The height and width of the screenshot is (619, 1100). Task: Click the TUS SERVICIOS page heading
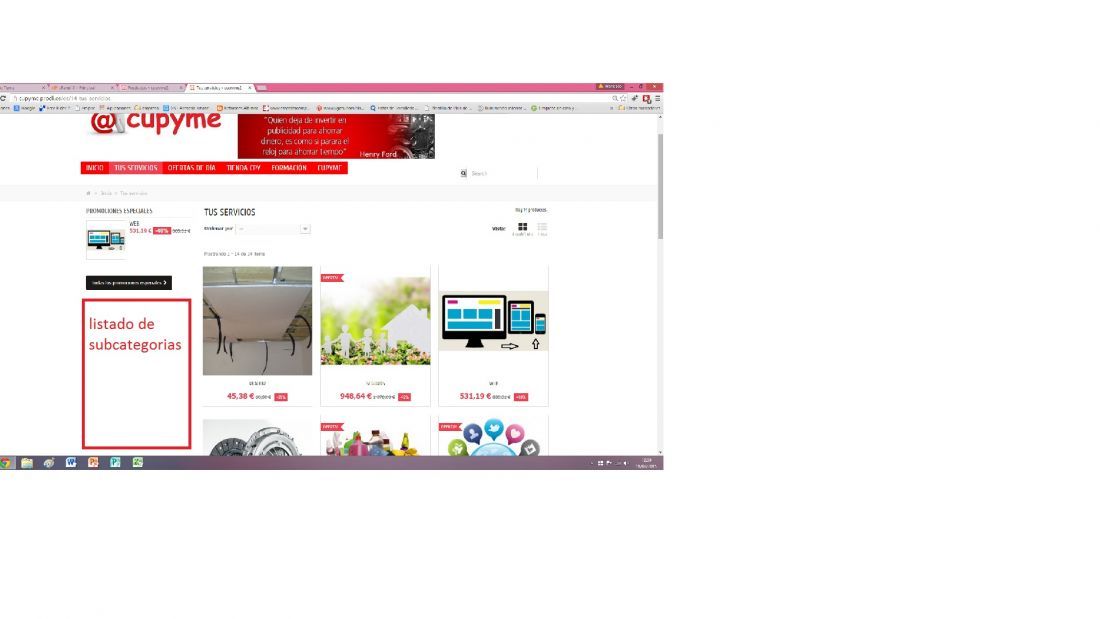229,212
